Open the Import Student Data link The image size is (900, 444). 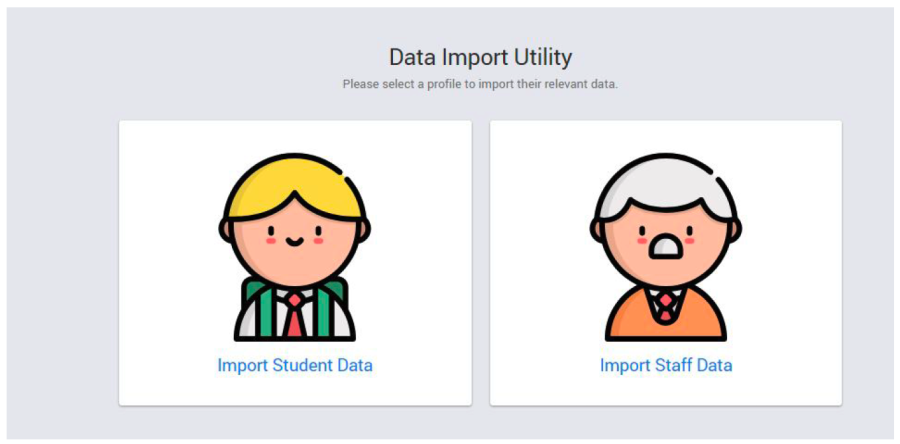[x=295, y=365]
